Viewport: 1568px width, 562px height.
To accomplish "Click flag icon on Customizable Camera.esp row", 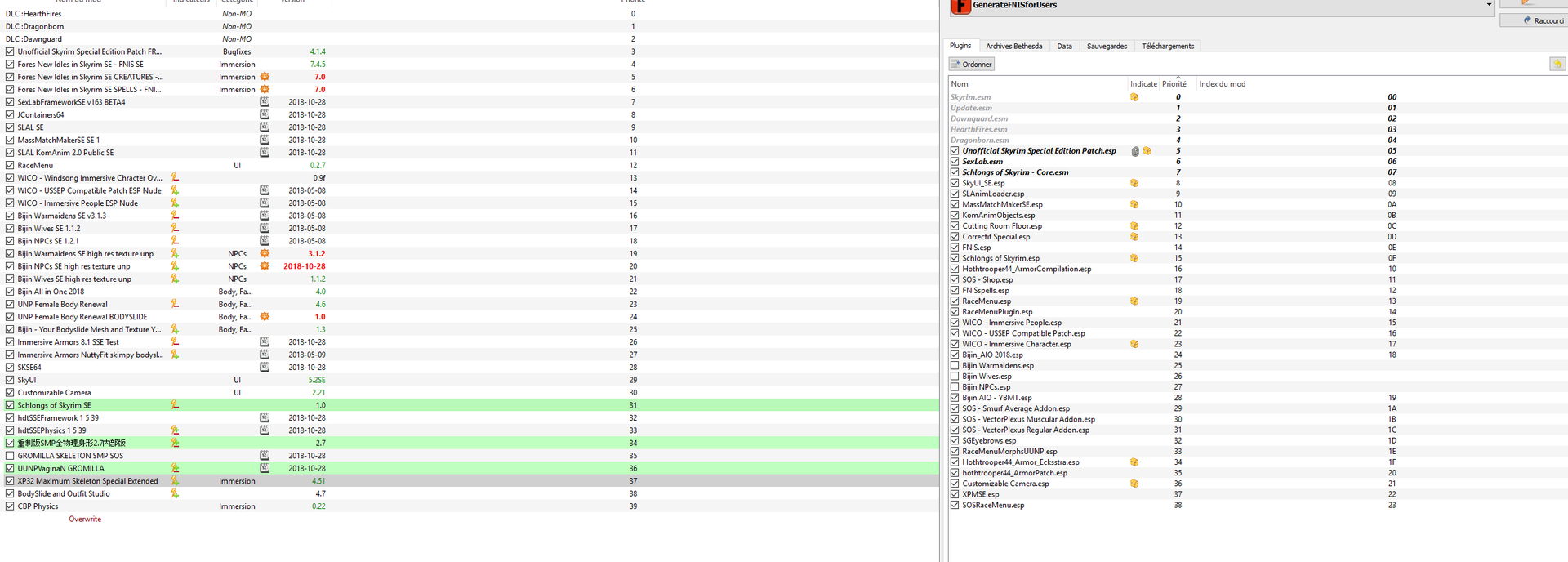I will pyautogui.click(x=1134, y=484).
